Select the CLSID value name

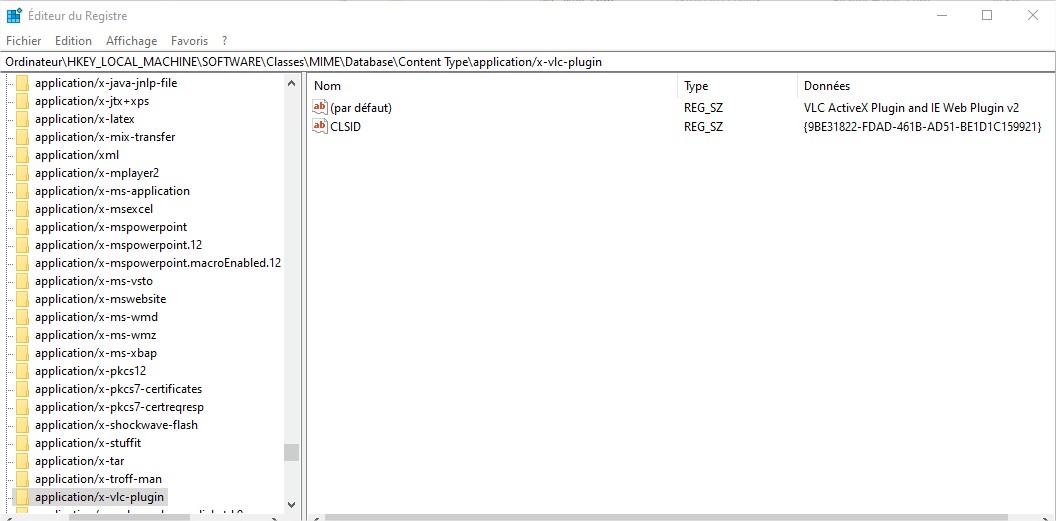point(345,127)
